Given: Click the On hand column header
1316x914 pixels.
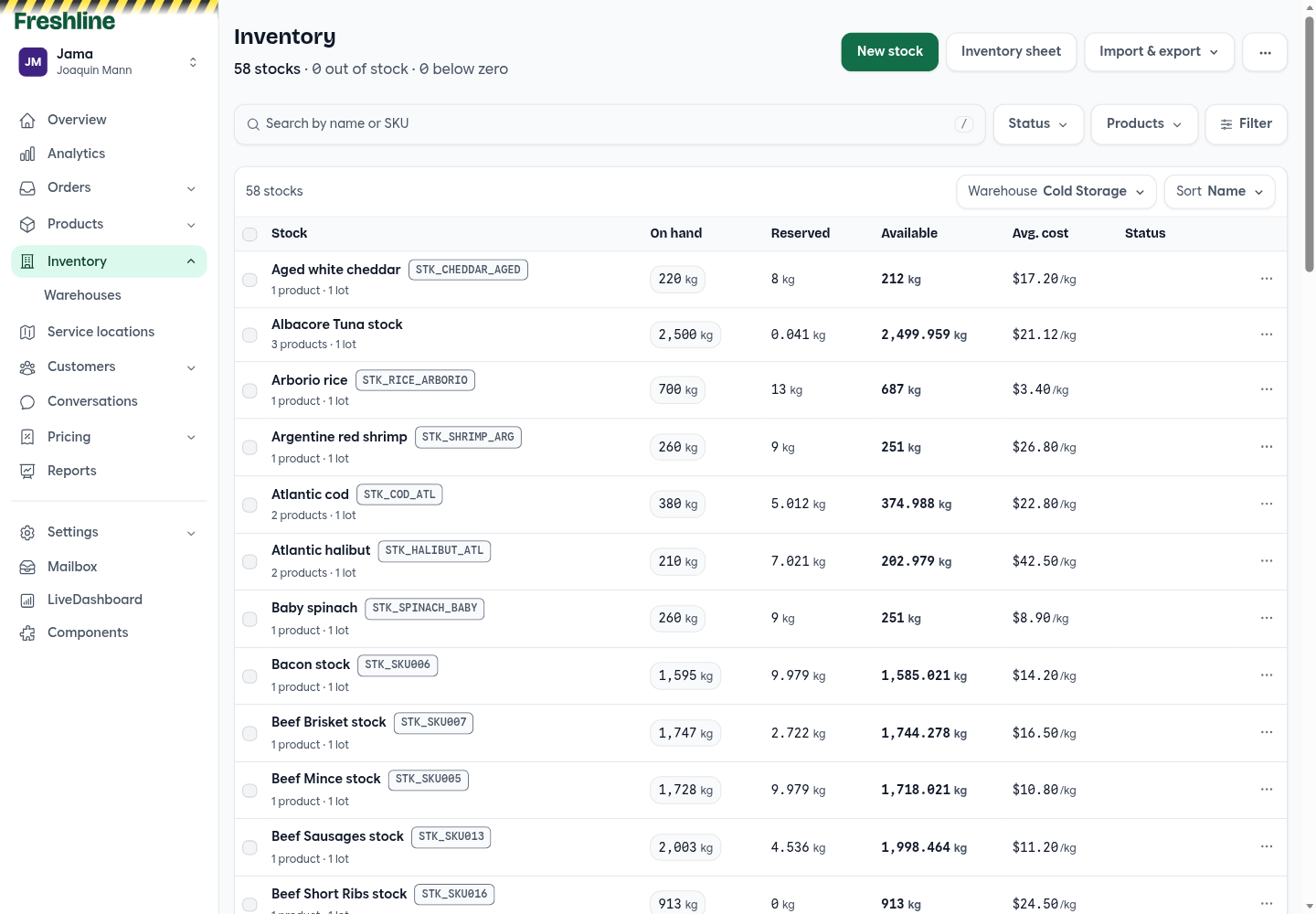Looking at the screenshot, I should pos(675,234).
